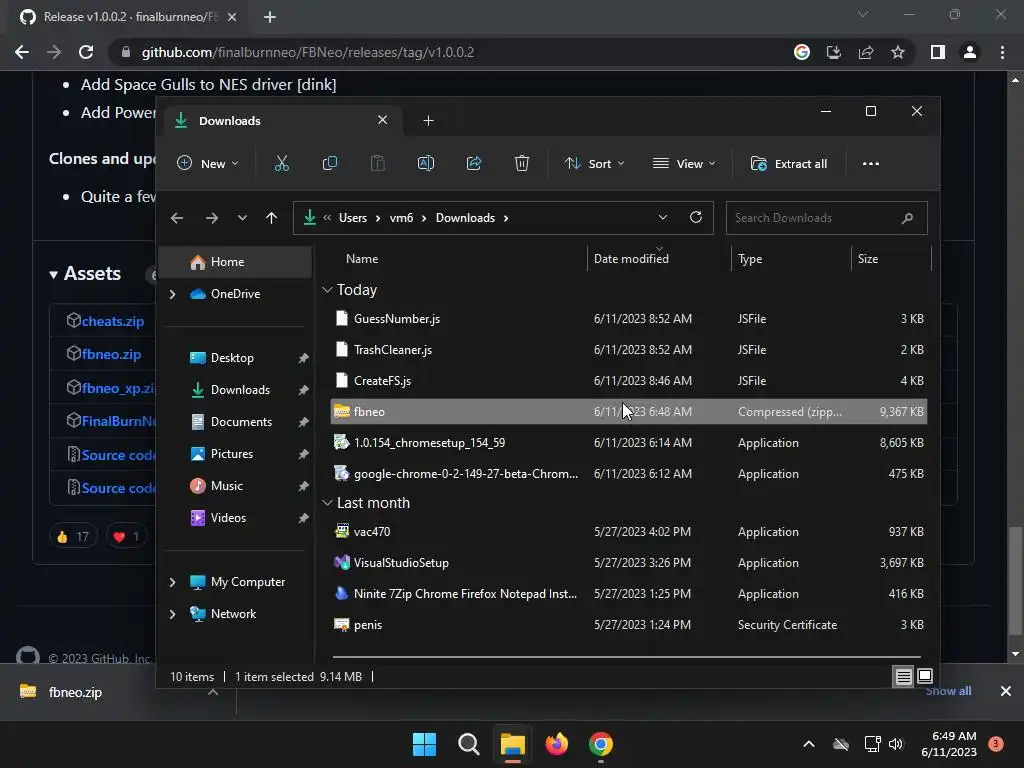
Task: Click the Cut scissors icon in Explorer toolbar
Action: click(x=281, y=163)
